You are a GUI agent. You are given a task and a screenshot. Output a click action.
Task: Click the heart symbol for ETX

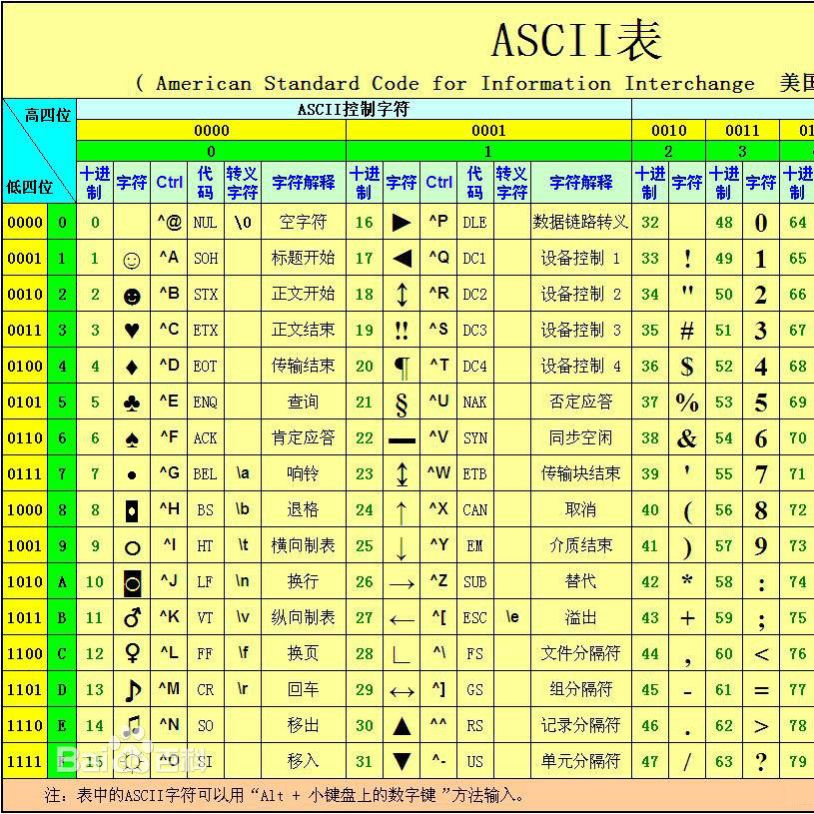131,330
